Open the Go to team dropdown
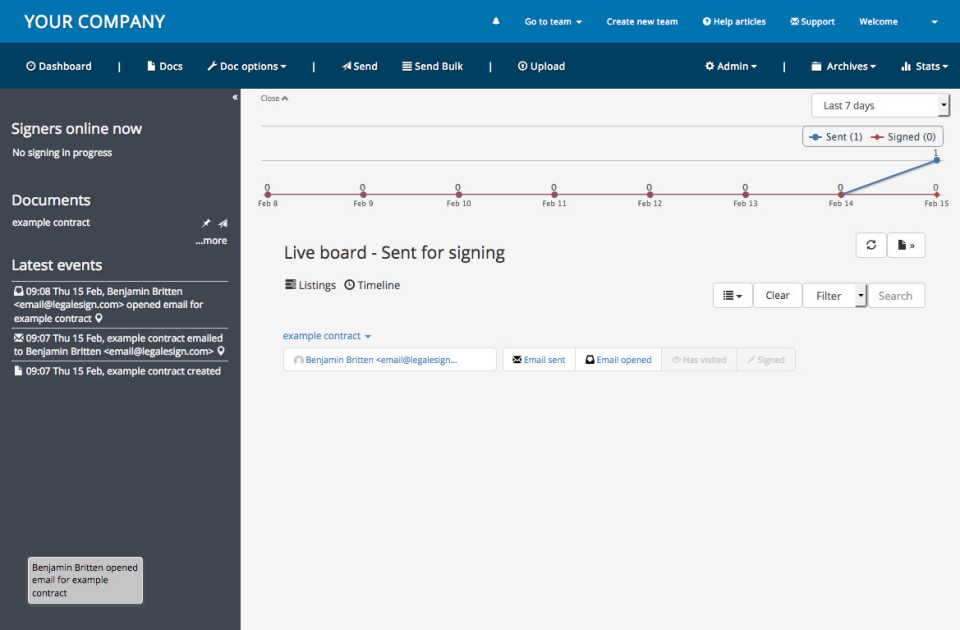960x630 pixels. pos(553,21)
